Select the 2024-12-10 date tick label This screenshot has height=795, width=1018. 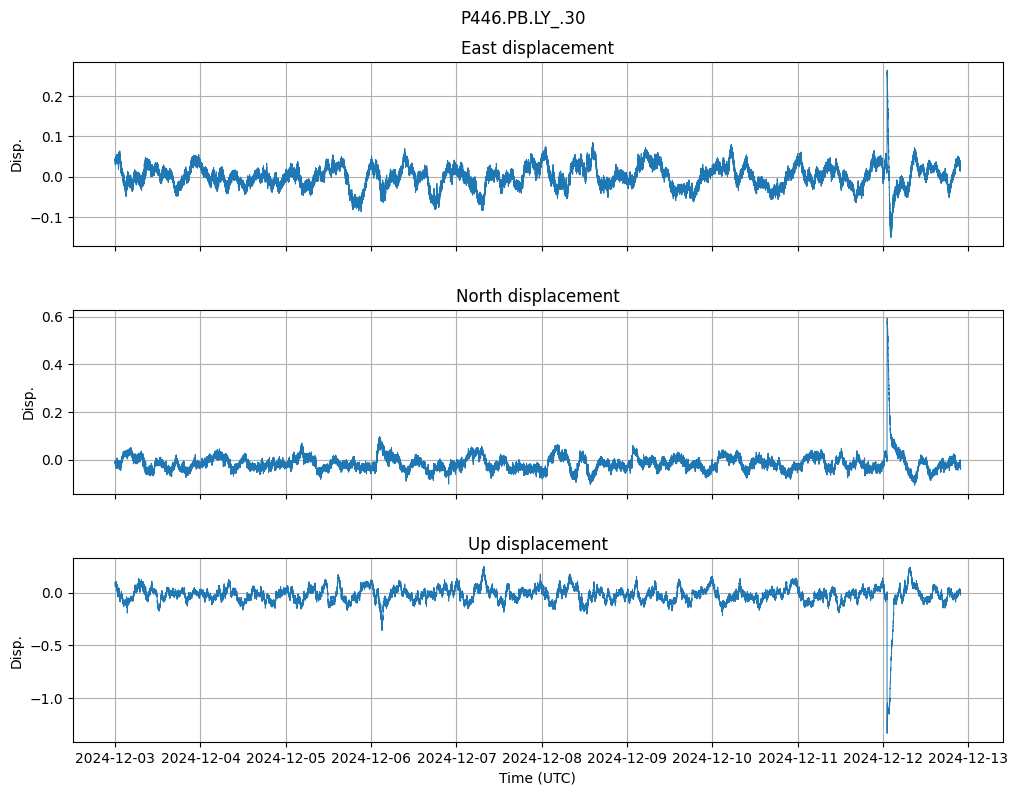(712, 759)
